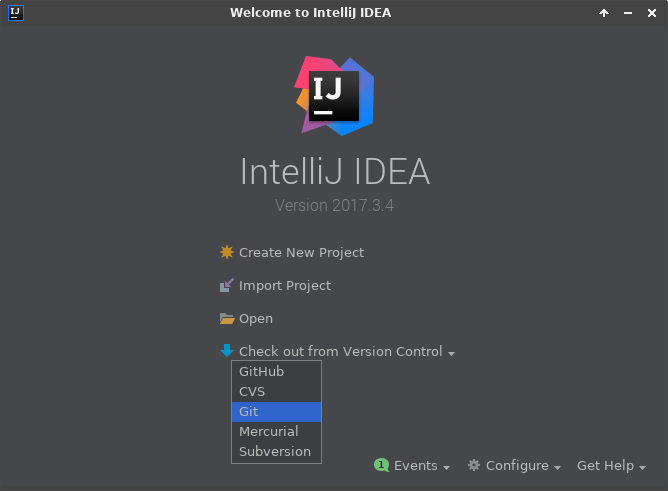Collapse the Check out from Version Control arrow
The height and width of the screenshot is (491, 668).
pyautogui.click(x=452, y=353)
